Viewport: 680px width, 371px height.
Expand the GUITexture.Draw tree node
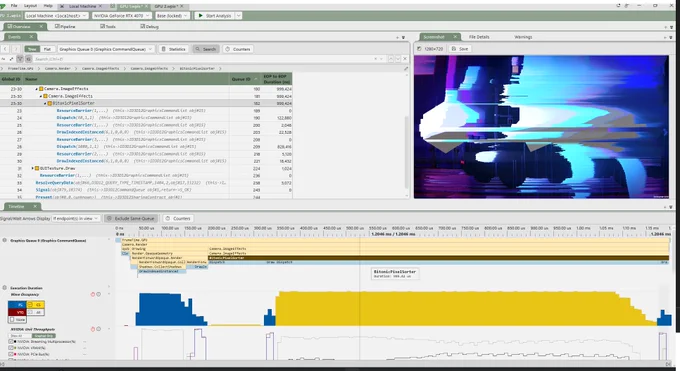click(x=33, y=168)
